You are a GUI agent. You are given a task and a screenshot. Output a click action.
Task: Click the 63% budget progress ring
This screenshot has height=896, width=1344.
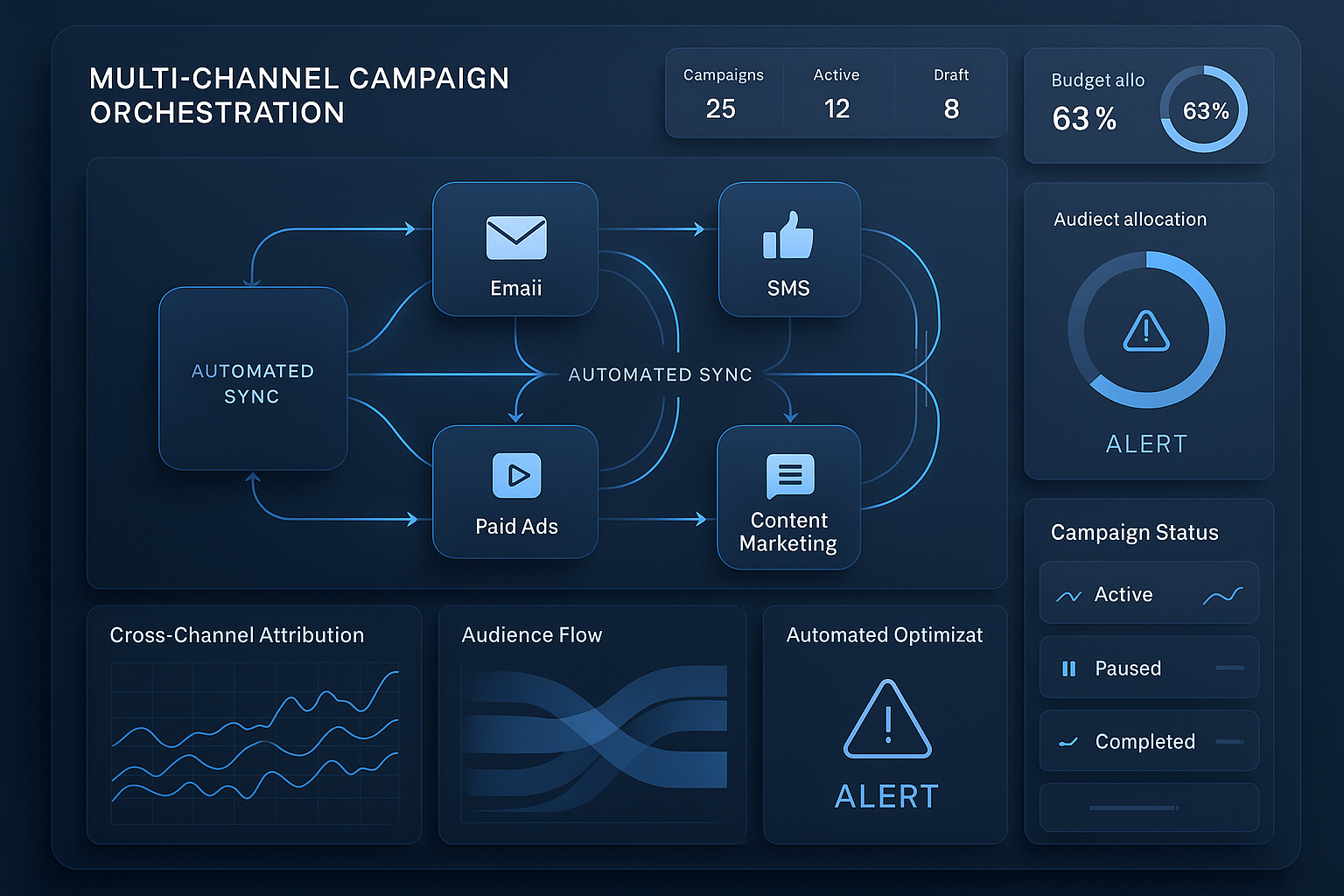(1204, 109)
